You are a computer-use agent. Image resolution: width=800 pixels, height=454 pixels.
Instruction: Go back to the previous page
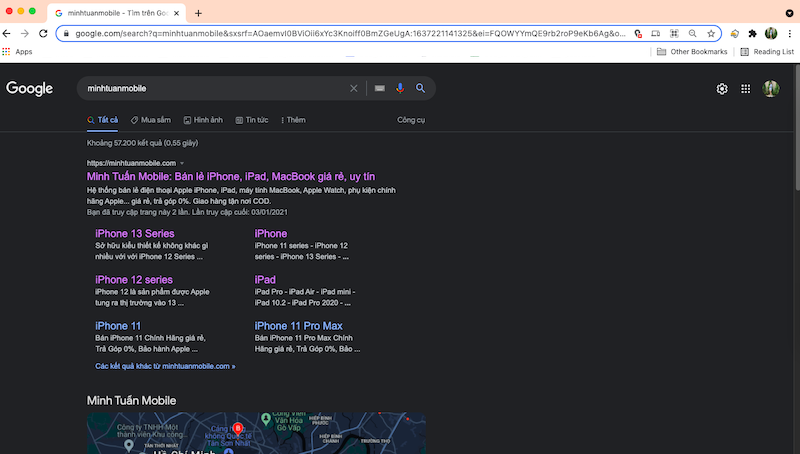coord(7,33)
